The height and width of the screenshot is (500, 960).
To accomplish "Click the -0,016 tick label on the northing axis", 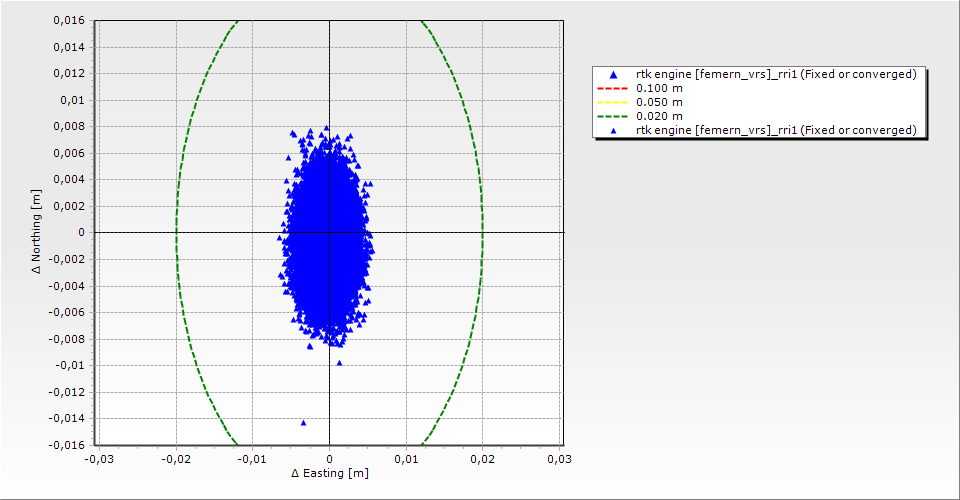I will 67,444.
